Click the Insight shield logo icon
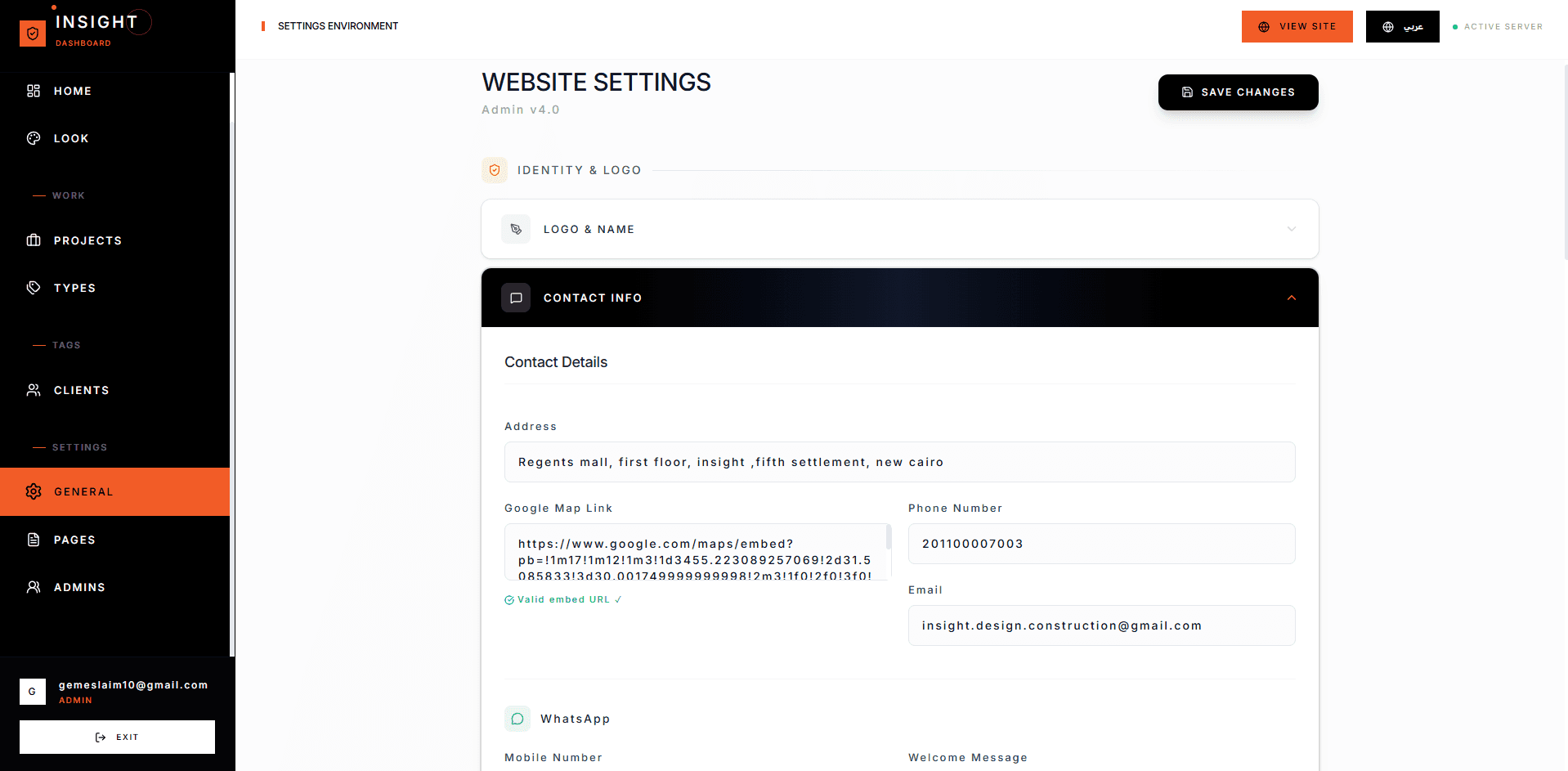1568x771 pixels. [x=33, y=34]
